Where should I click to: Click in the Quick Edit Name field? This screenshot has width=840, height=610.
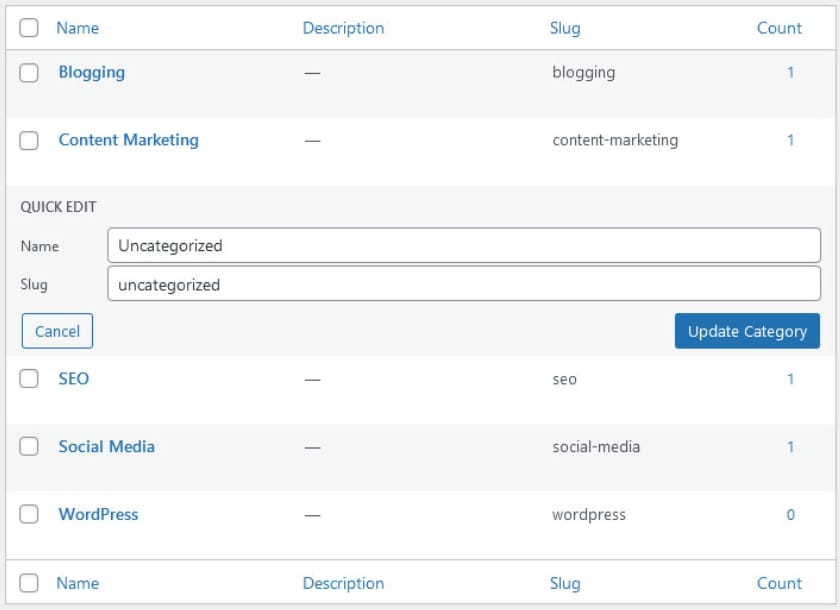click(x=463, y=245)
